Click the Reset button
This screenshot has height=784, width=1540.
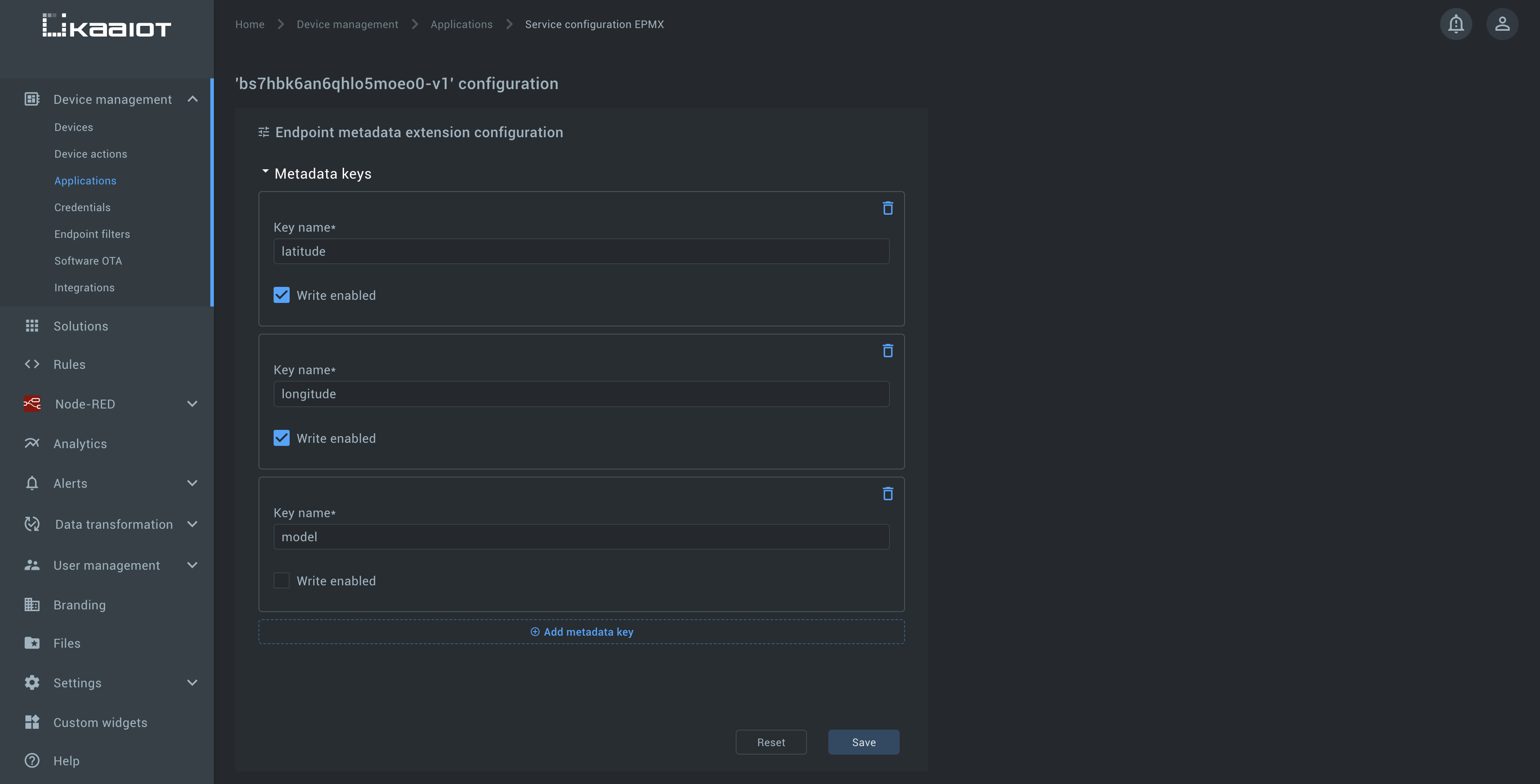pyautogui.click(x=770, y=742)
